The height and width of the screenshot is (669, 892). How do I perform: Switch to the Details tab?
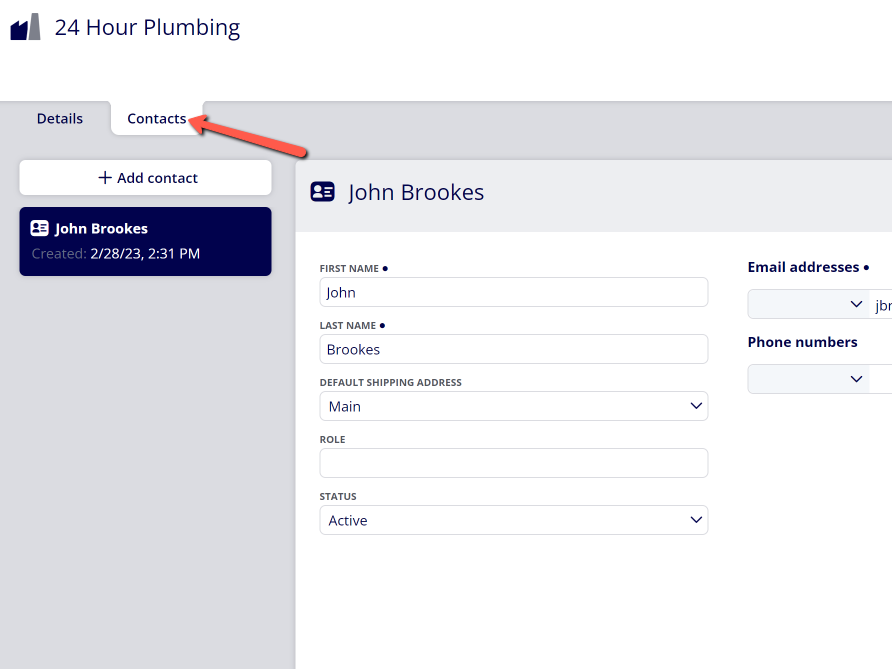point(60,118)
